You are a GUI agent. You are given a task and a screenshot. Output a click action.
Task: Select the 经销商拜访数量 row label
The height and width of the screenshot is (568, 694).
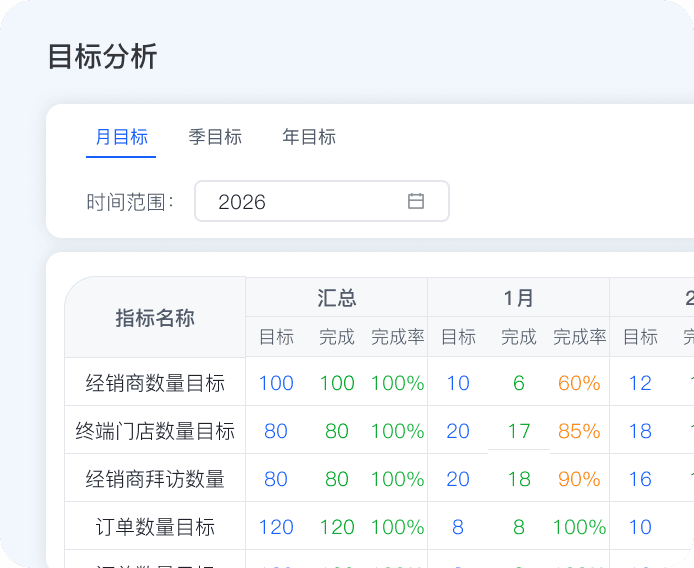pyautogui.click(x=155, y=479)
